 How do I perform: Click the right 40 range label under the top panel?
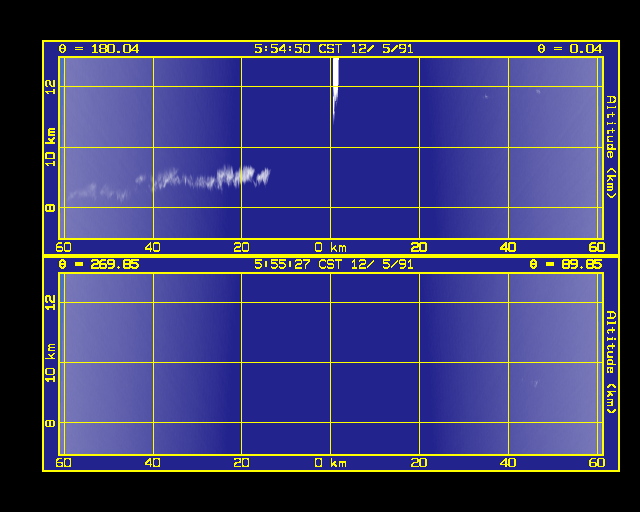[508, 247]
